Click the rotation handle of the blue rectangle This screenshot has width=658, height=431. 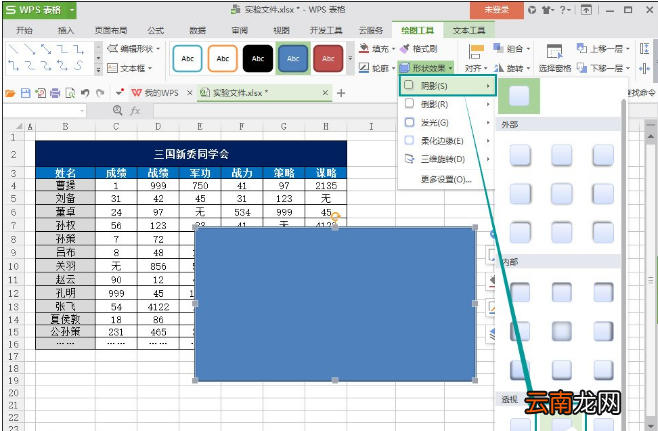335,217
